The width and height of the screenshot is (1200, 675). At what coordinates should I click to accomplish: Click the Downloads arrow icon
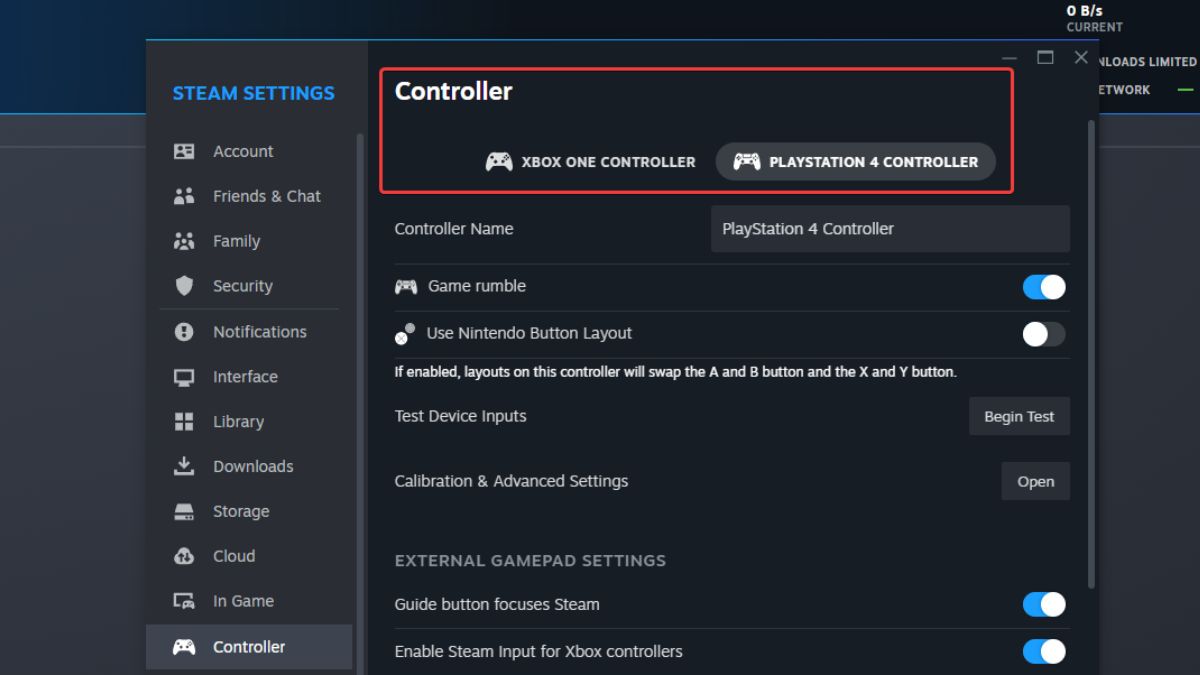click(185, 466)
